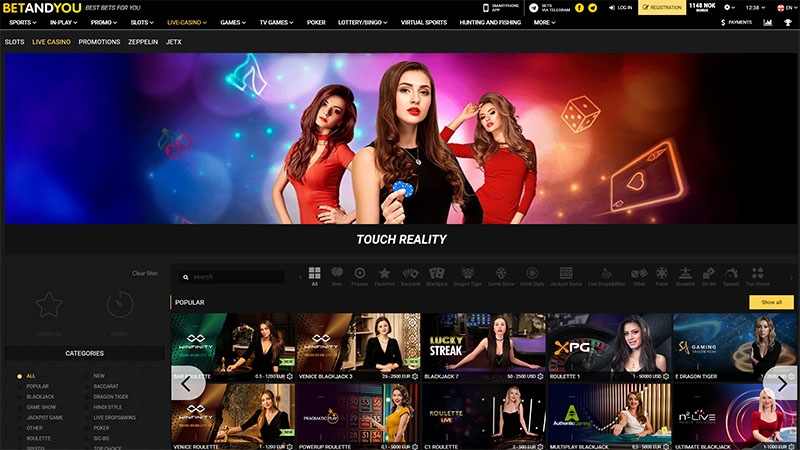
Task: Select the JACKPOT GAME category option
Action: (x=45, y=417)
